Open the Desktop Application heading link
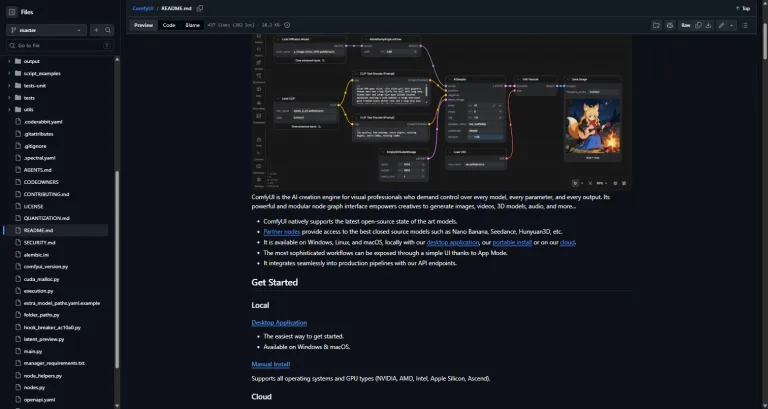The width and height of the screenshot is (768, 409). (x=279, y=323)
